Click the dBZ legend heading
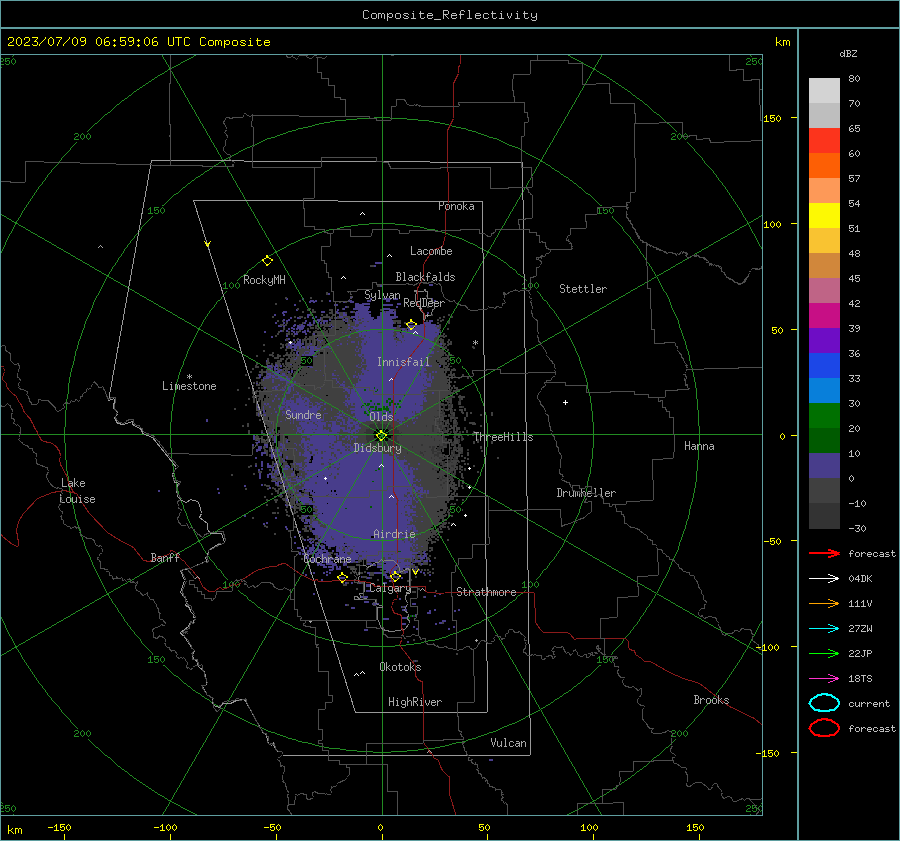Screen dimensions: 900x841 pyautogui.click(x=848, y=54)
